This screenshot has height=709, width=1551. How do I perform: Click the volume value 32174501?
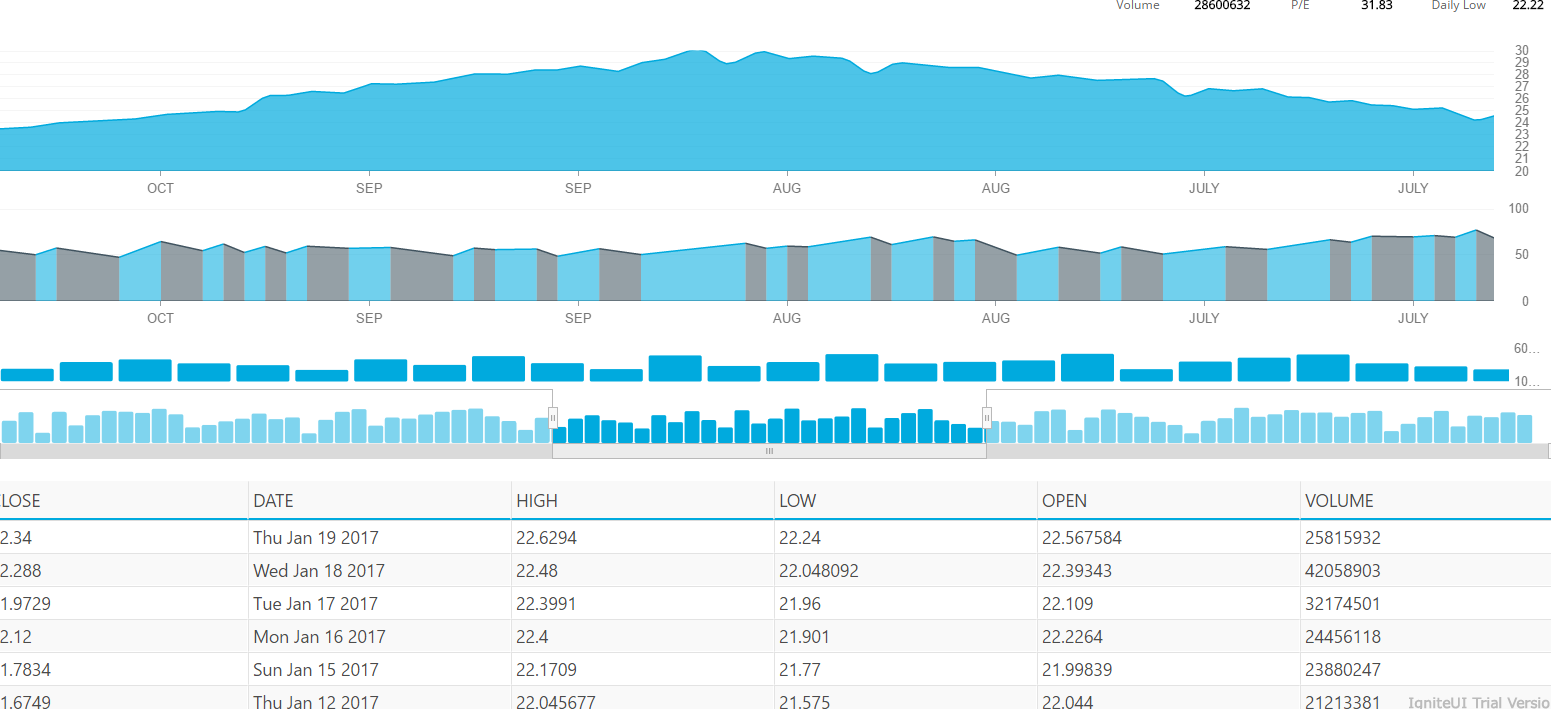click(x=1343, y=604)
